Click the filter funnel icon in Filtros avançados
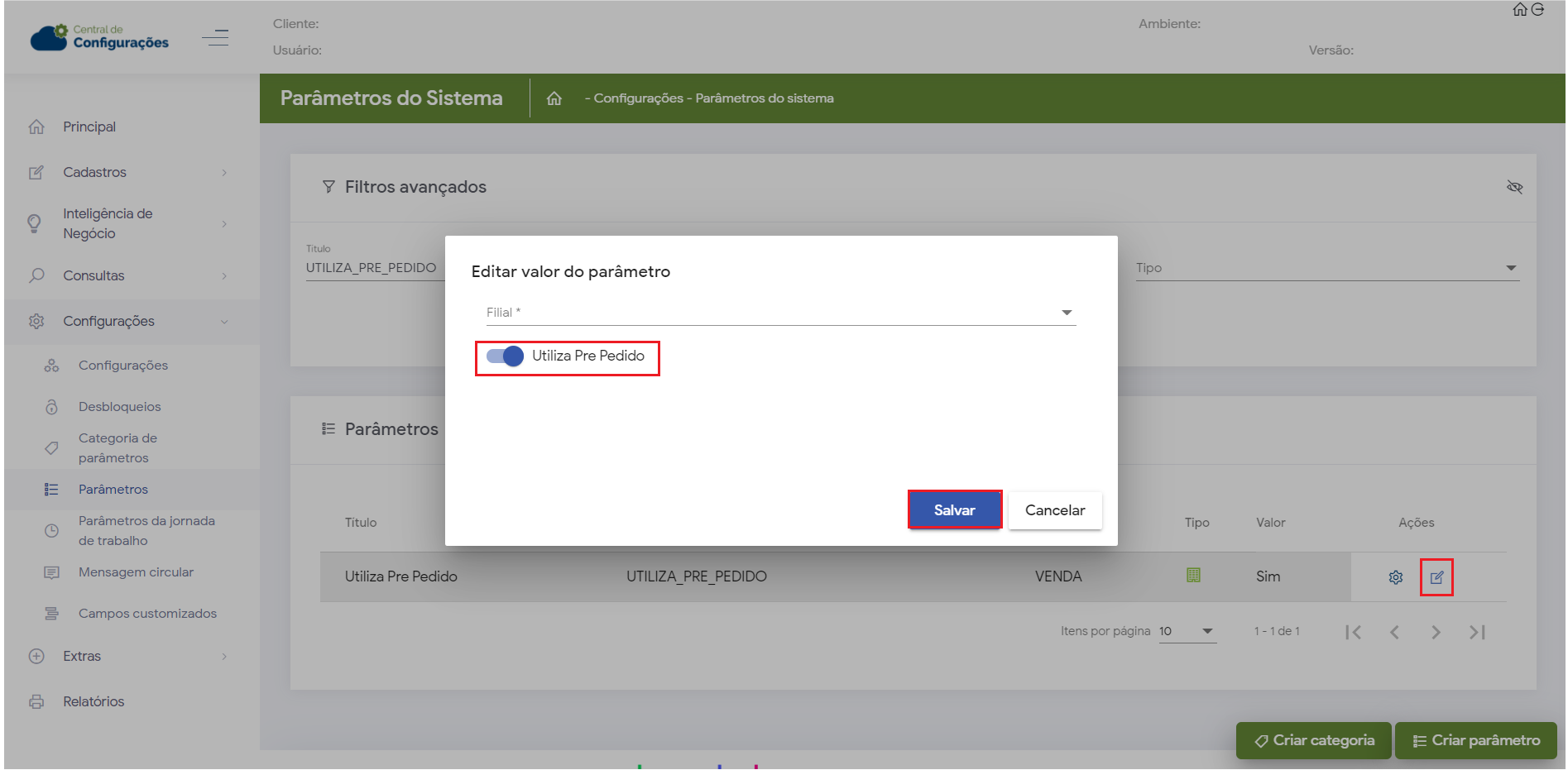This screenshot has width=1568, height=770. click(x=328, y=187)
